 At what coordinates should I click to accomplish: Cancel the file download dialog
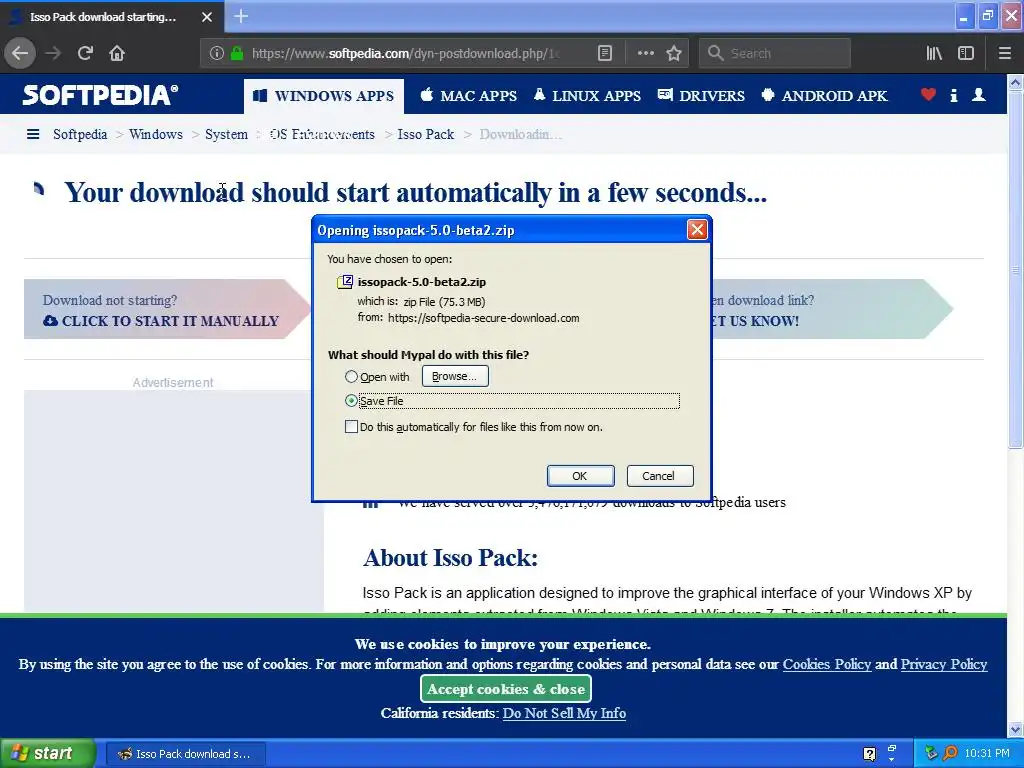660,476
